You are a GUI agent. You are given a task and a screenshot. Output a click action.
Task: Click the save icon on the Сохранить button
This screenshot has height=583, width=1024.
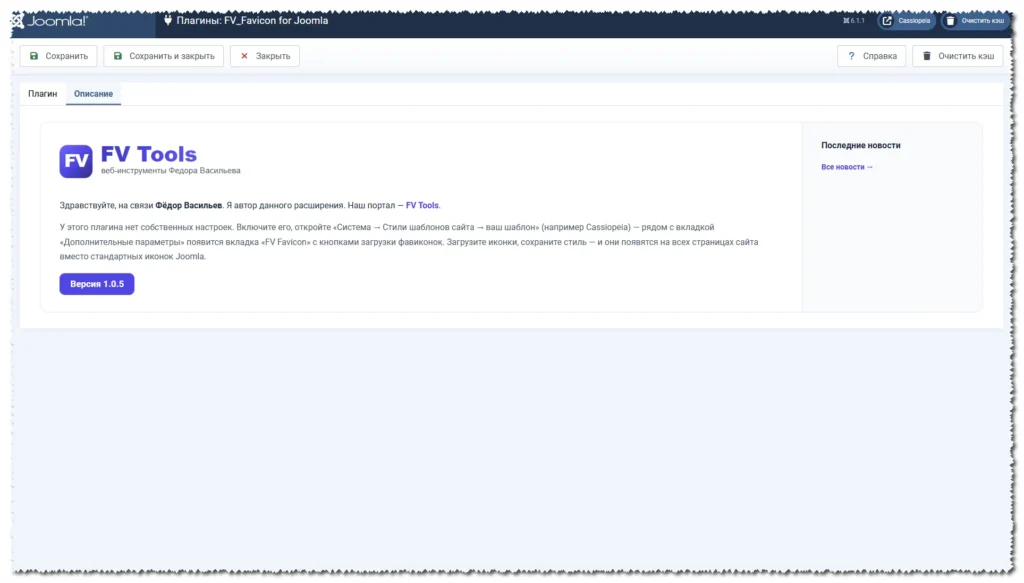pyautogui.click(x=34, y=56)
